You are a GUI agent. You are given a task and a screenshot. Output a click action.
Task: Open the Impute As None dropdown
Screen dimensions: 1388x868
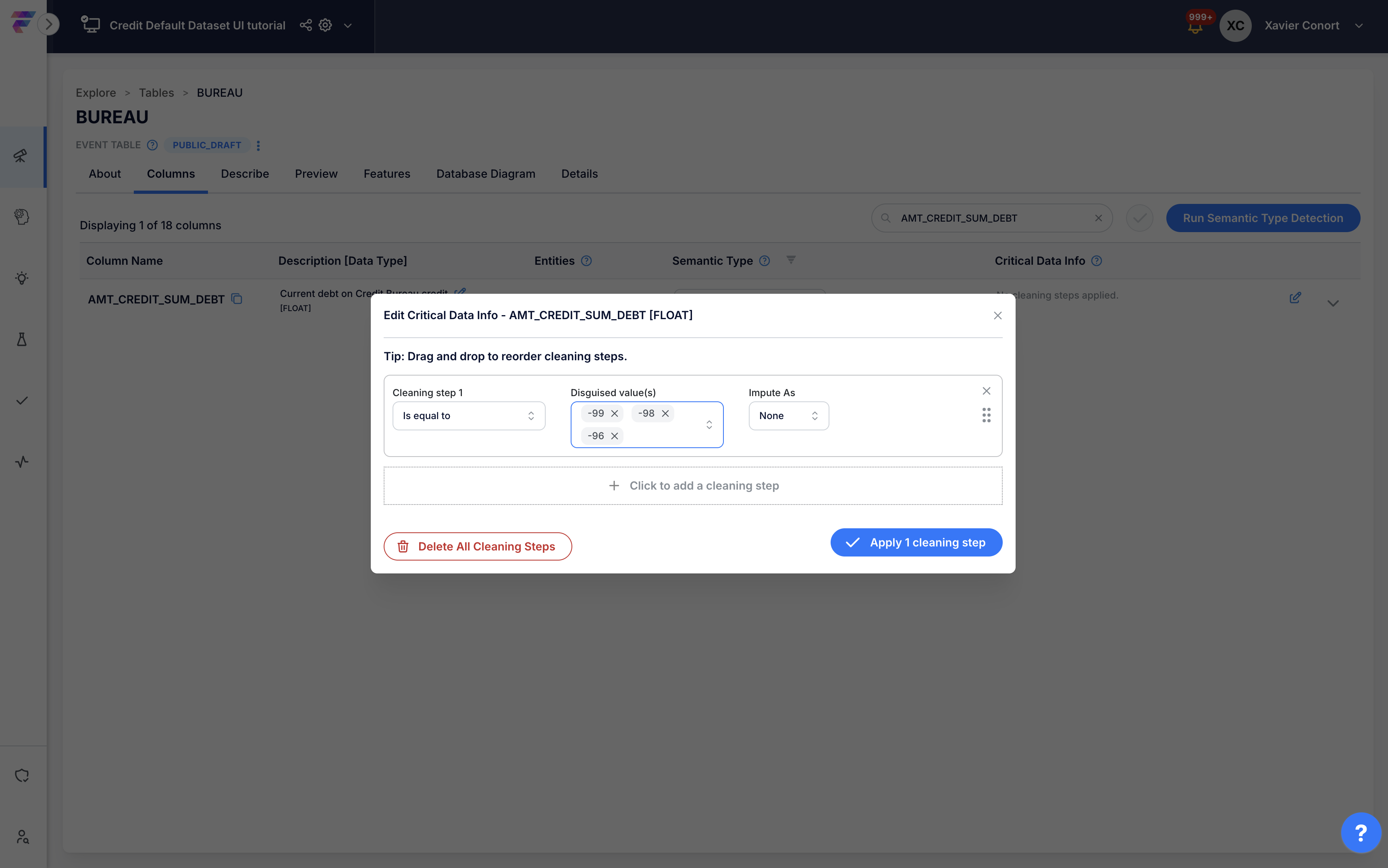tap(788, 415)
